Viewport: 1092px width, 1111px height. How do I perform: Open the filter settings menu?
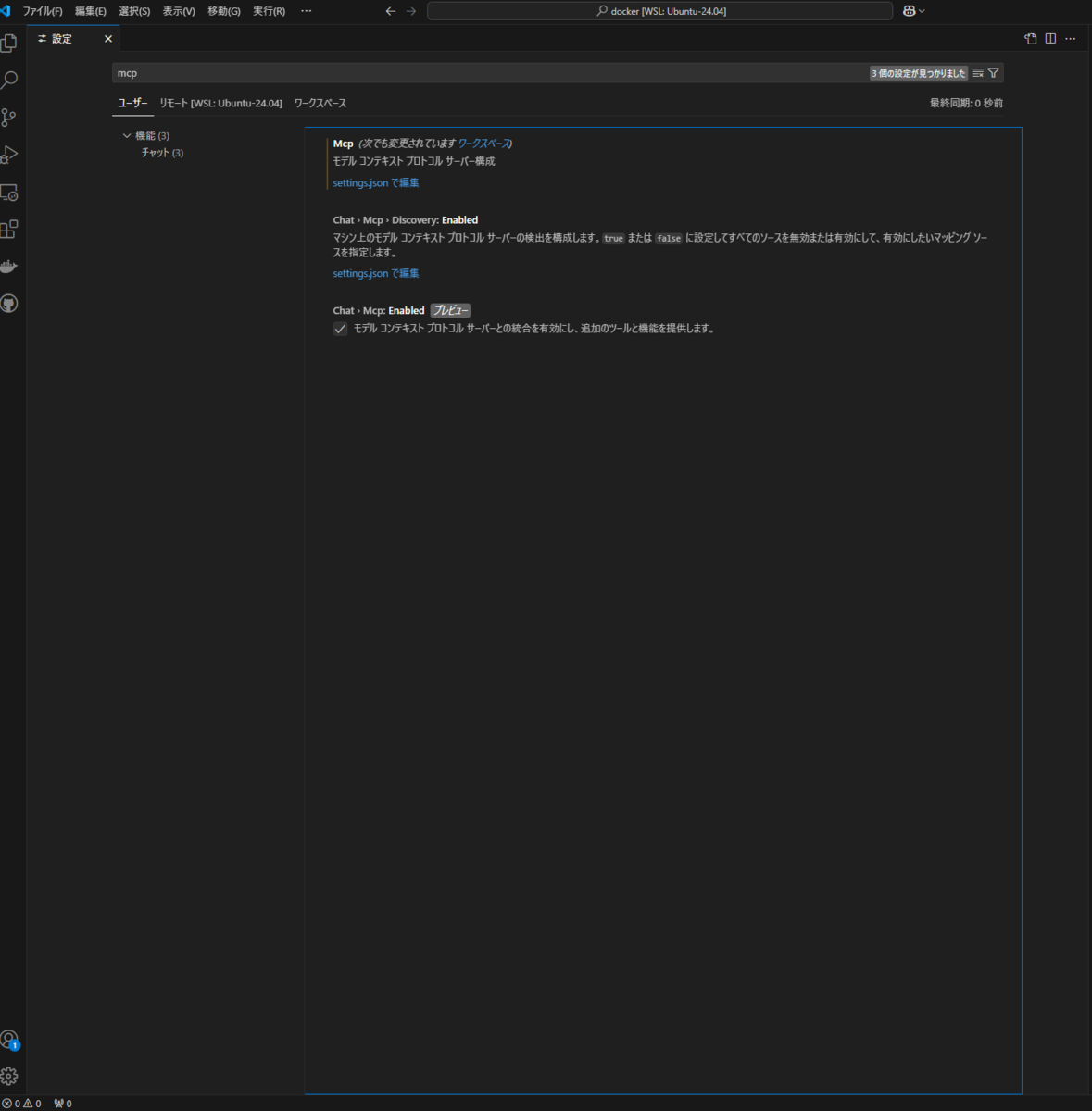coord(992,72)
